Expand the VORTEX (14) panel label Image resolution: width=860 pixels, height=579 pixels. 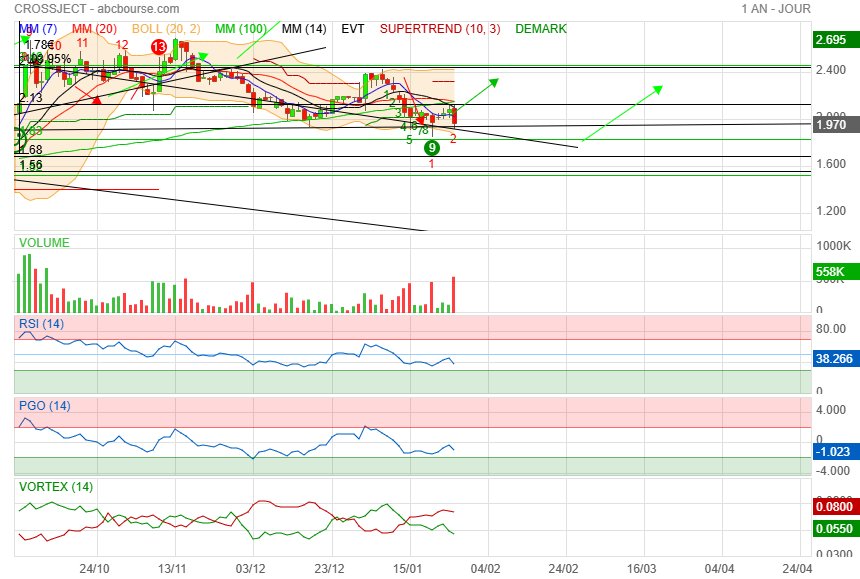(x=56, y=487)
